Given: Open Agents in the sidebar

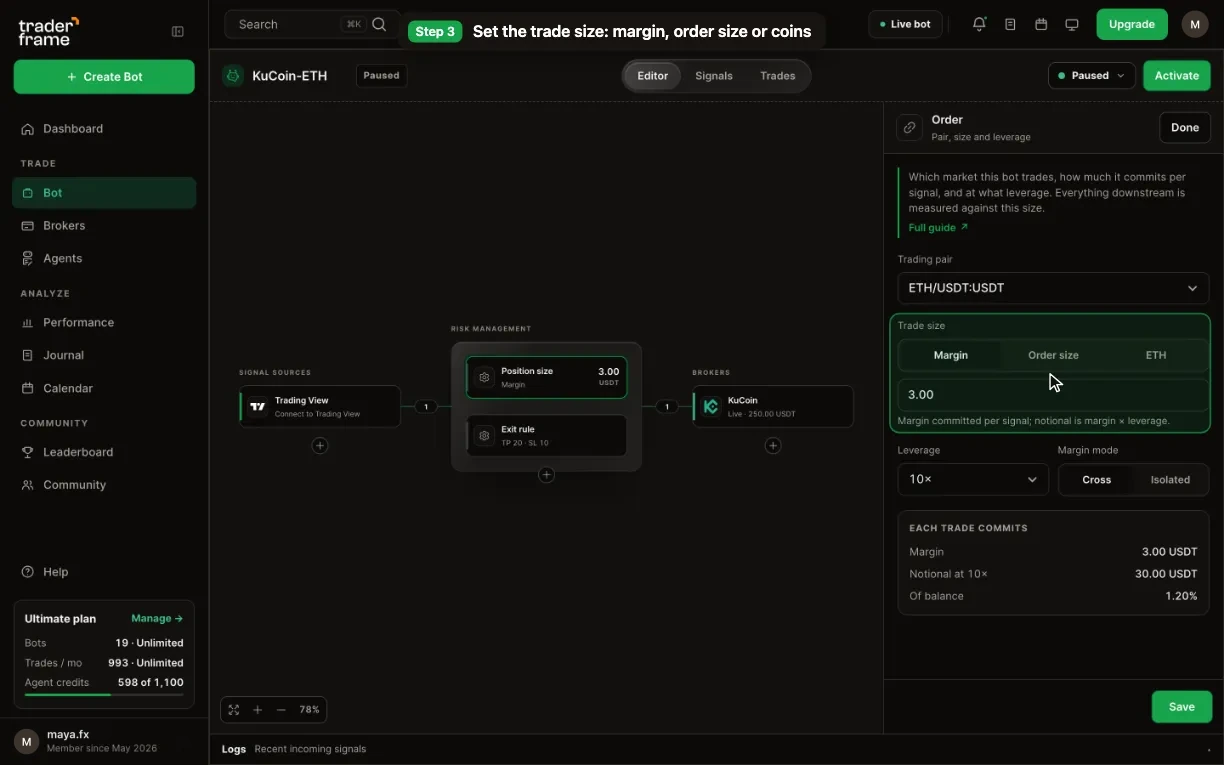Looking at the screenshot, I should point(104,258).
